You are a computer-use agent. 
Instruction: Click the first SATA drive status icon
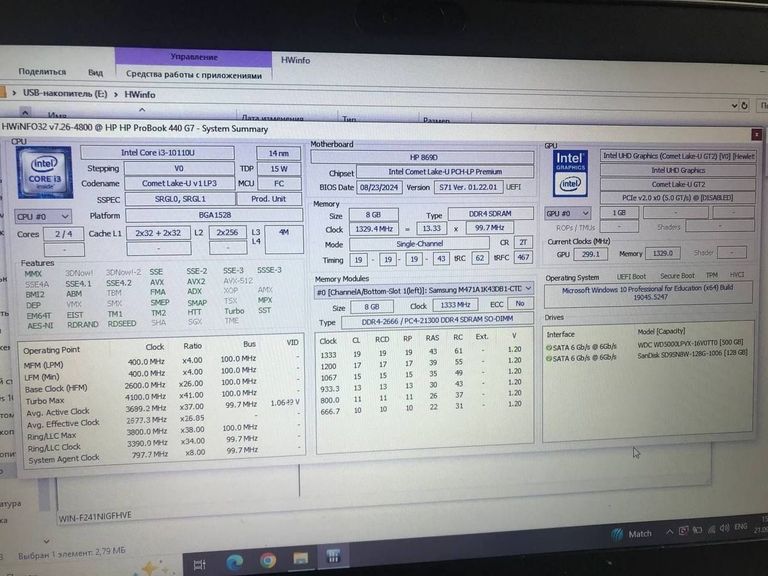549,347
